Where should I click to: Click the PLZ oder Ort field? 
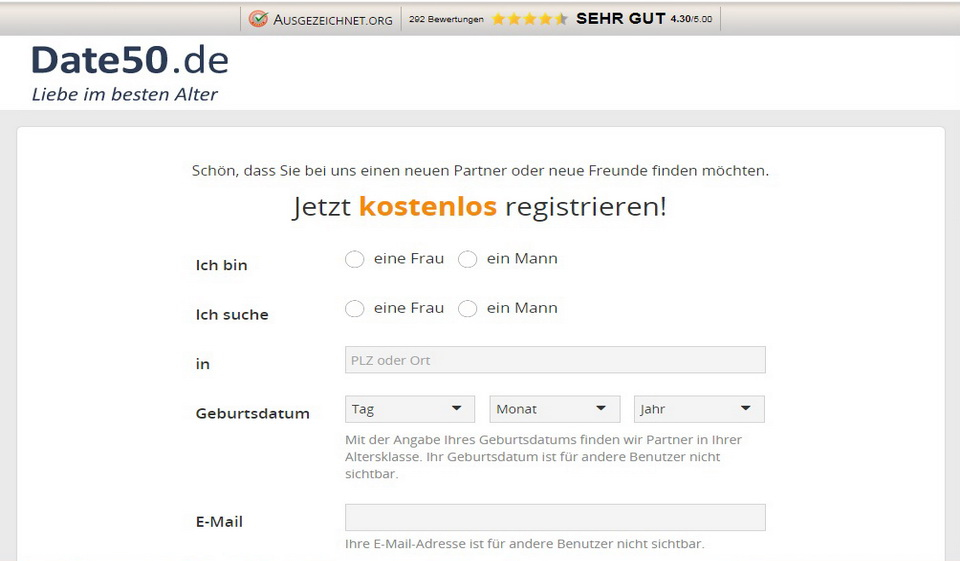555,360
